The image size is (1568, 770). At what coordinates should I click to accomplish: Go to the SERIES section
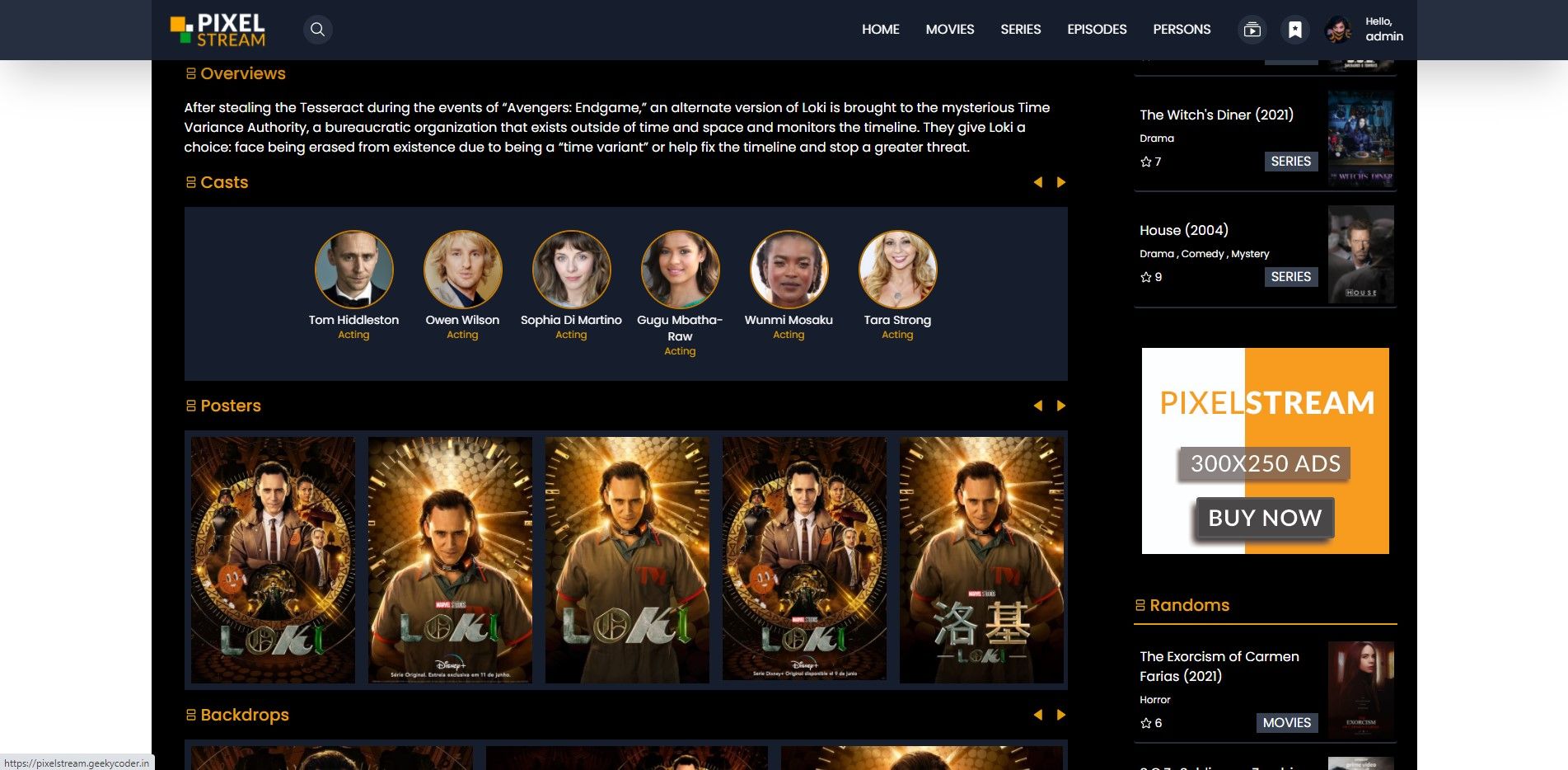point(1021,30)
